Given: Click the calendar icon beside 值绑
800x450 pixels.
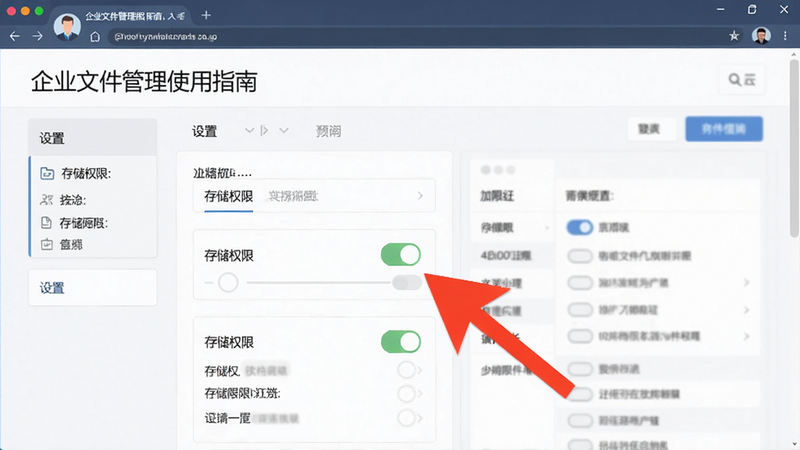Looking at the screenshot, I should [x=46, y=244].
